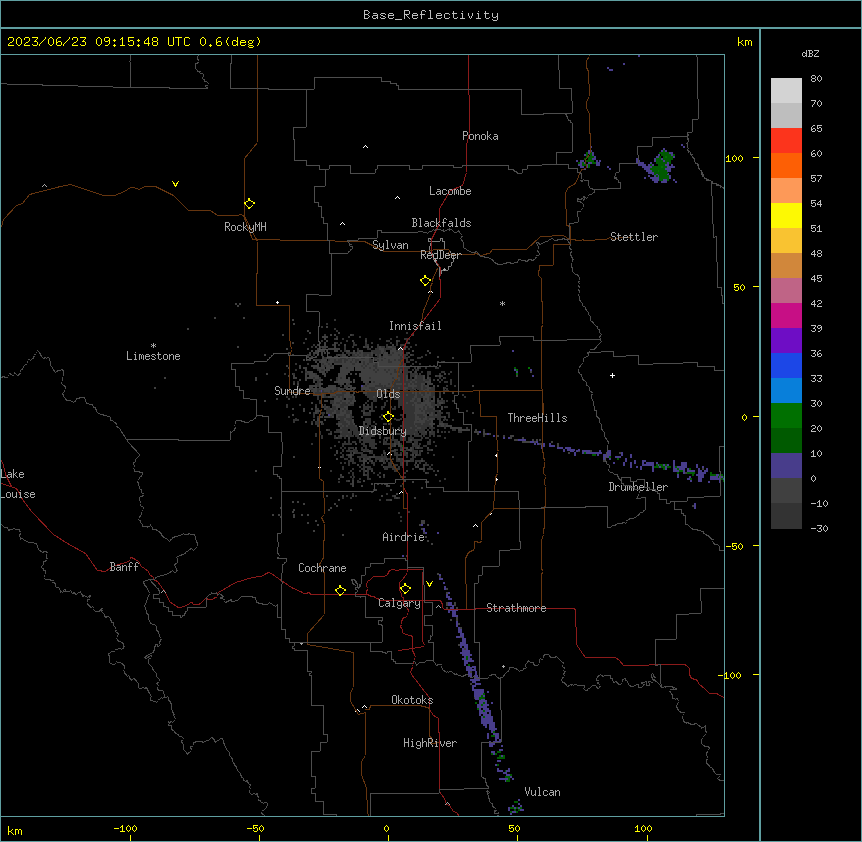The height and width of the screenshot is (842, 862).
Task: Click the yellow diamond marker above Calgary label
Action: point(405,589)
